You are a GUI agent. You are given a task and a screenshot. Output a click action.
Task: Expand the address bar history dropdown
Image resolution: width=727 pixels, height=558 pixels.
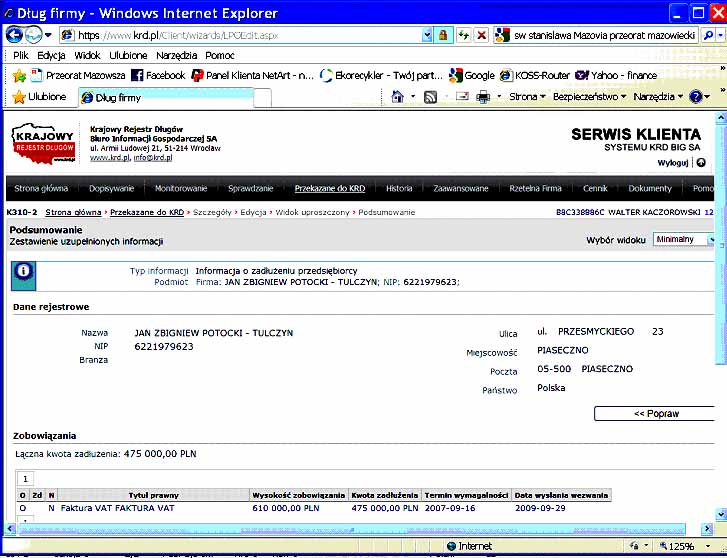tap(427, 35)
